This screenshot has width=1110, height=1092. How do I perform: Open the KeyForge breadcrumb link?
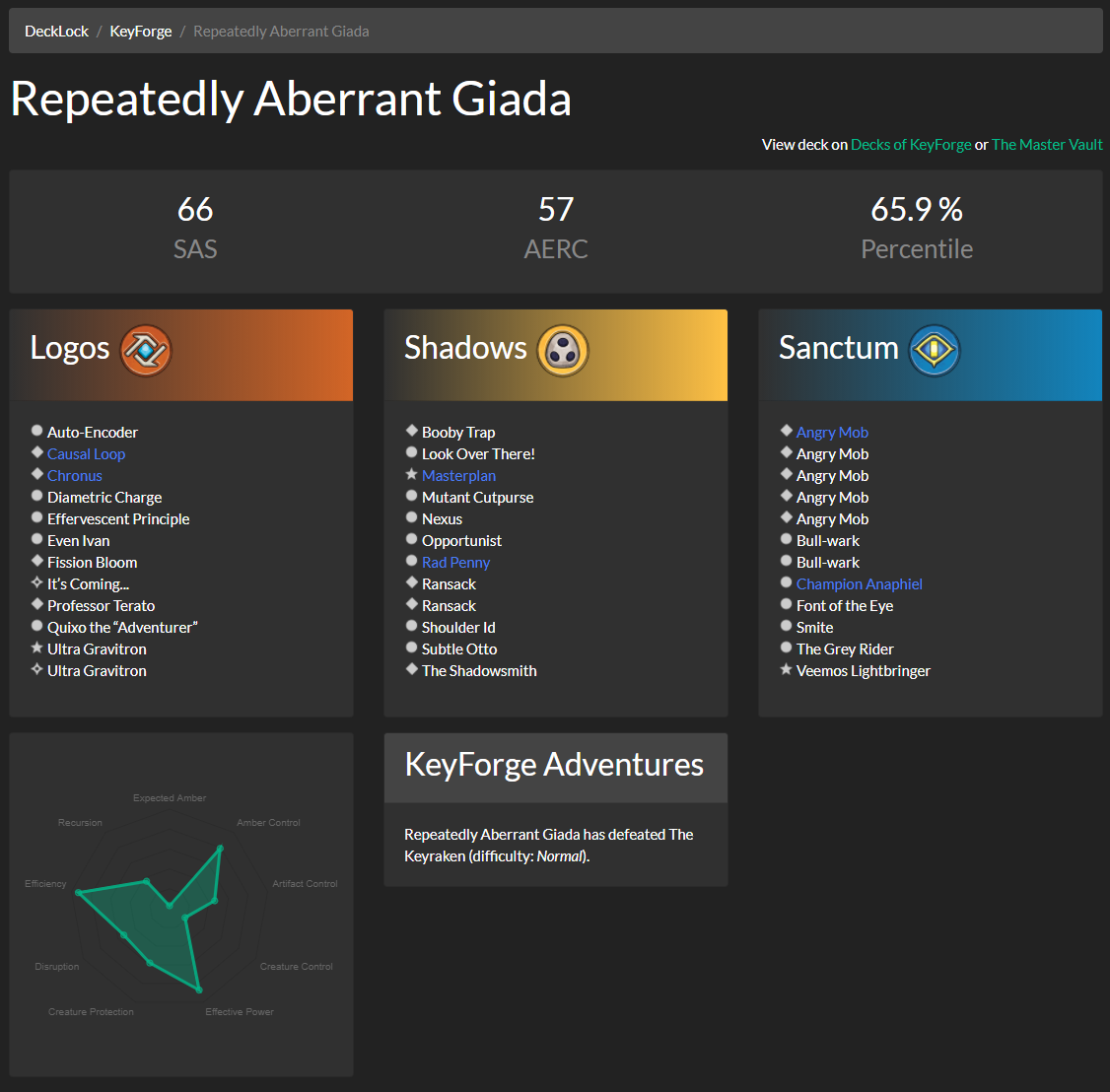point(141,32)
